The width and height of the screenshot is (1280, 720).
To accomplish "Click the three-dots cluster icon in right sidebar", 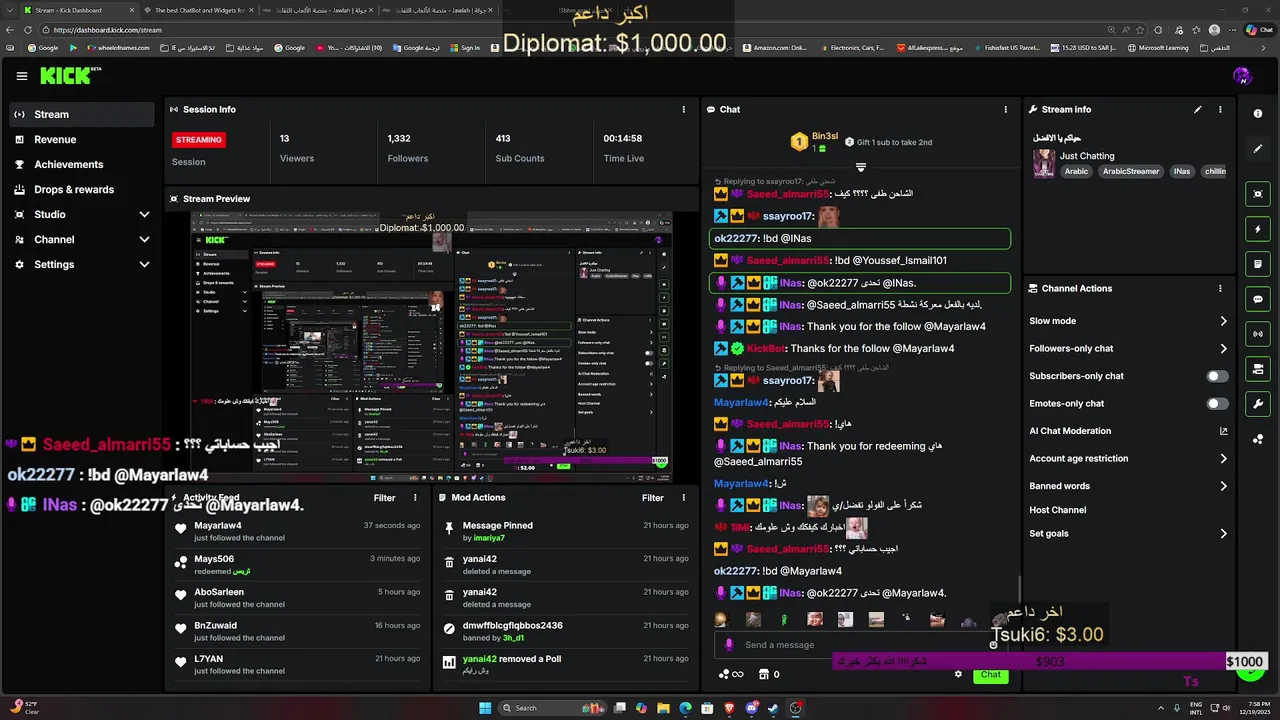I will (x=1258, y=439).
